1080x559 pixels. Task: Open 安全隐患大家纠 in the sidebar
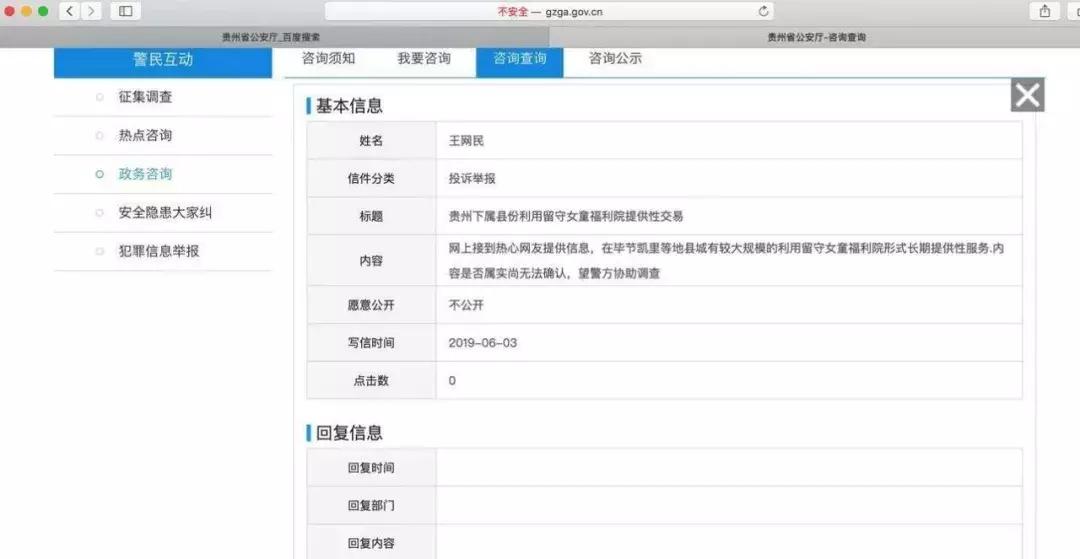pos(163,213)
